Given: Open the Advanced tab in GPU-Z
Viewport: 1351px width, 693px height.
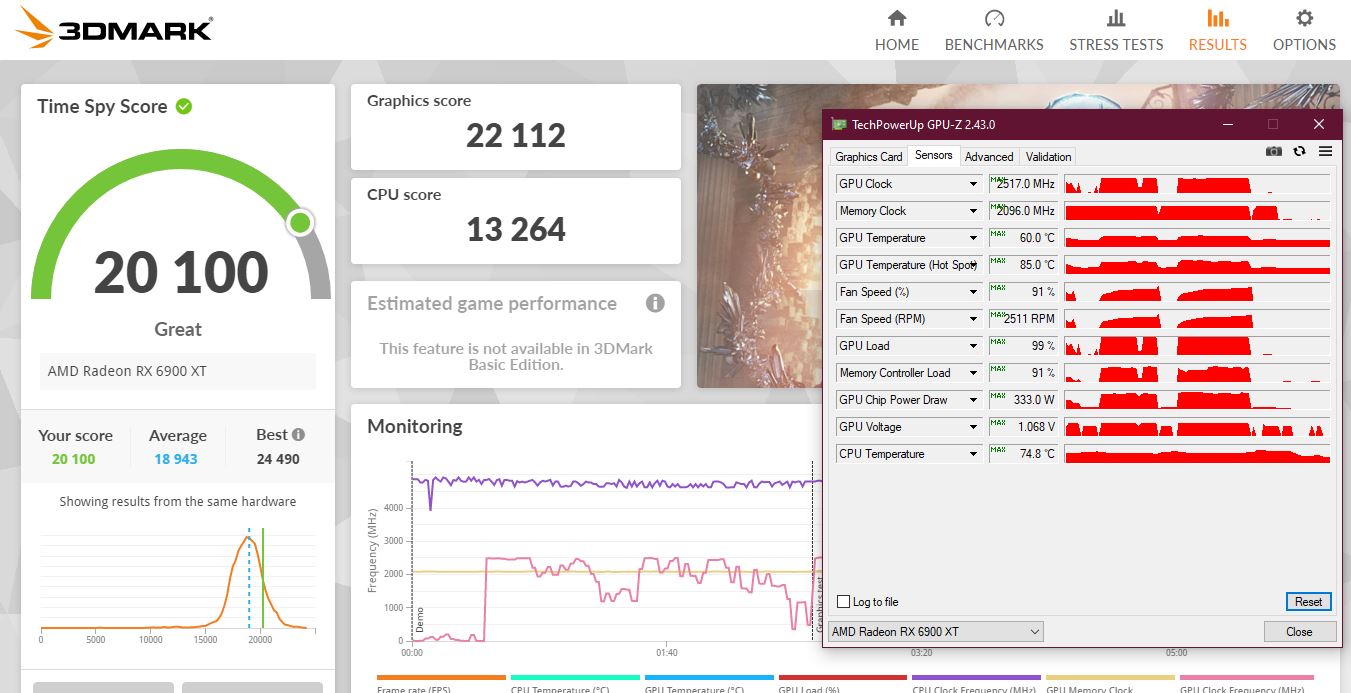Looking at the screenshot, I should click(x=989, y=157).
